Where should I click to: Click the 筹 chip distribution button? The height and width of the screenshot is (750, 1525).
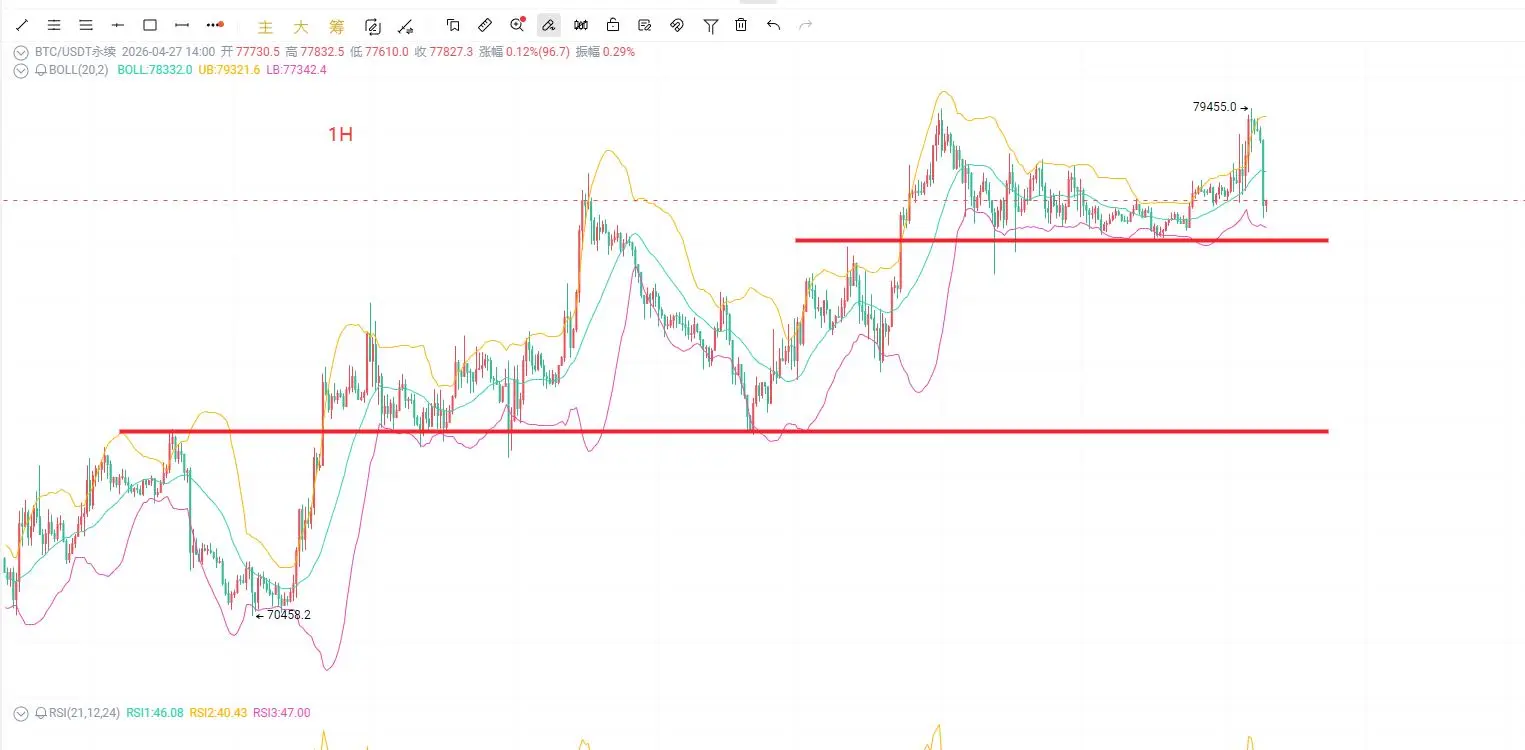click(336, 27)
